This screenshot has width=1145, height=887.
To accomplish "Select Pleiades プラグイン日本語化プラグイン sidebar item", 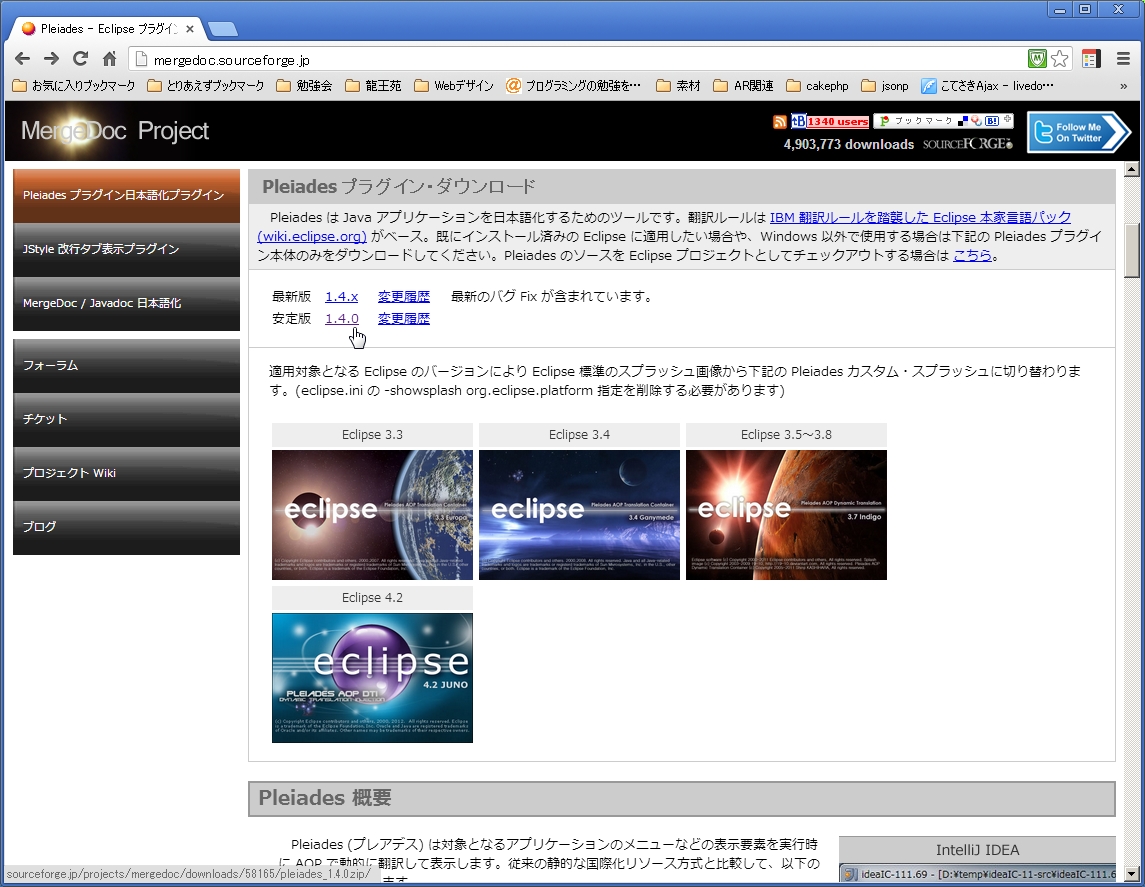I will pyautogui.click(x=126, y=196).
